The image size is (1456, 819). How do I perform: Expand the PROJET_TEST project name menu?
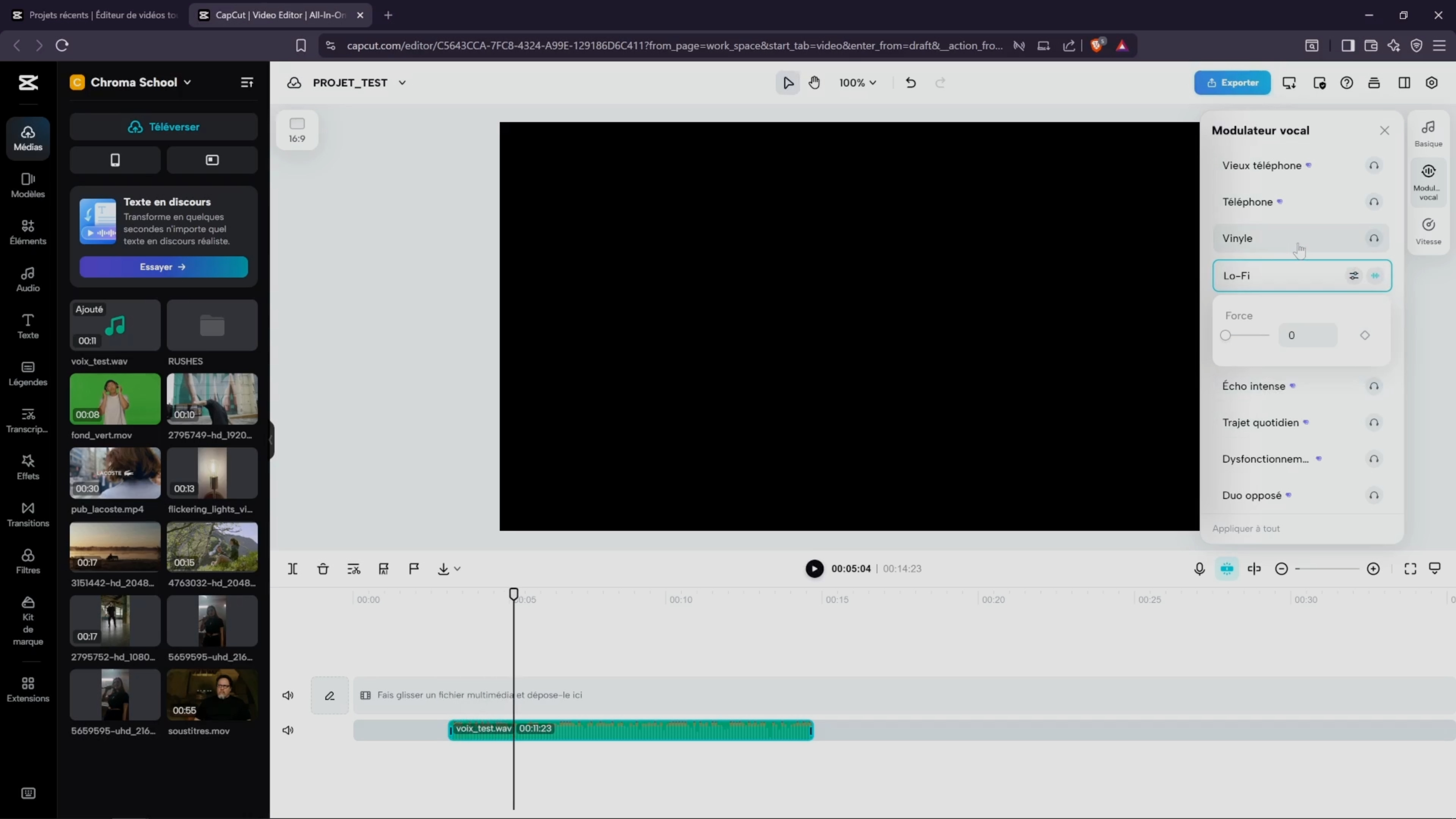[x=402, y=83]
